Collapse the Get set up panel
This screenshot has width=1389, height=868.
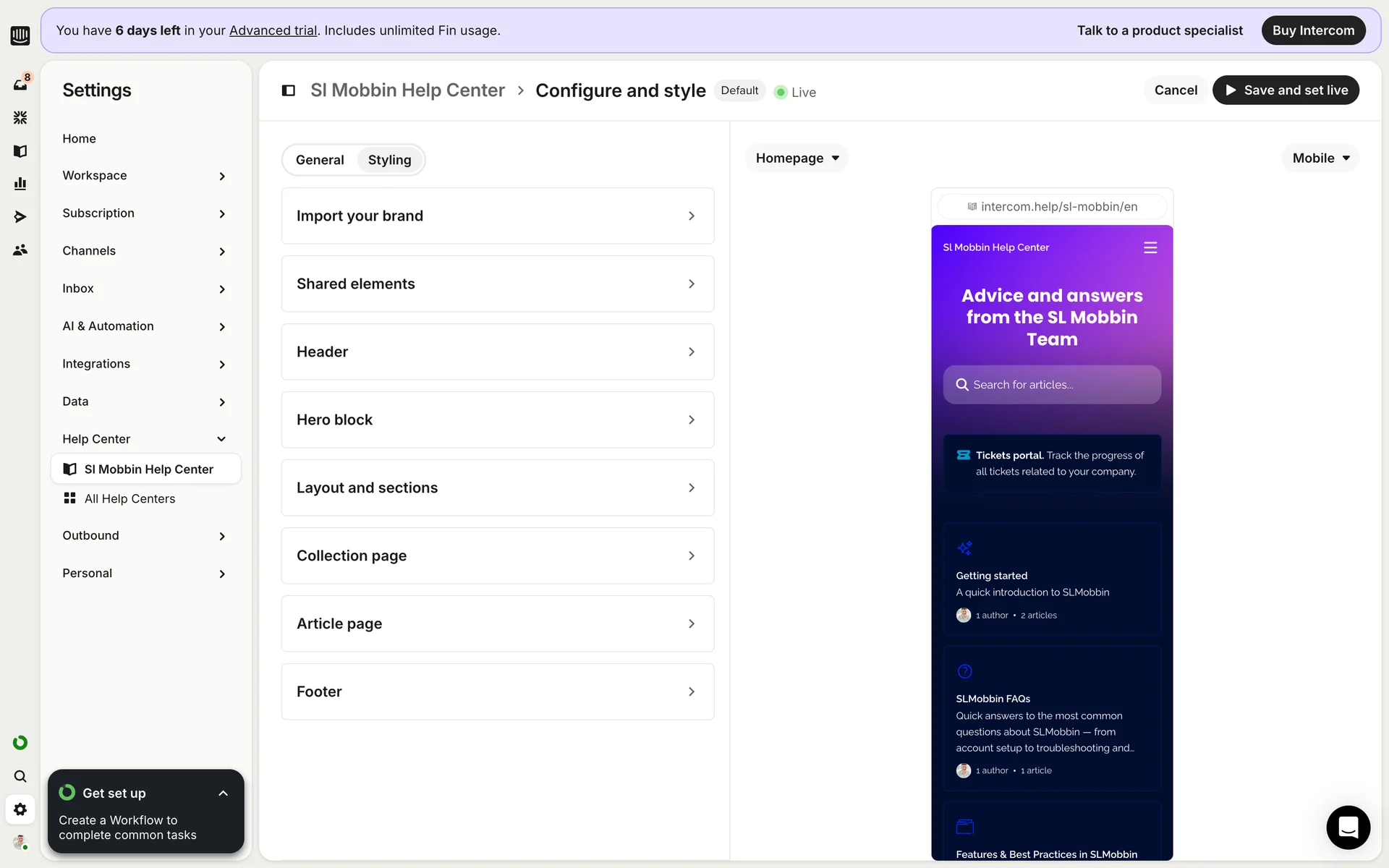[223, 793]
